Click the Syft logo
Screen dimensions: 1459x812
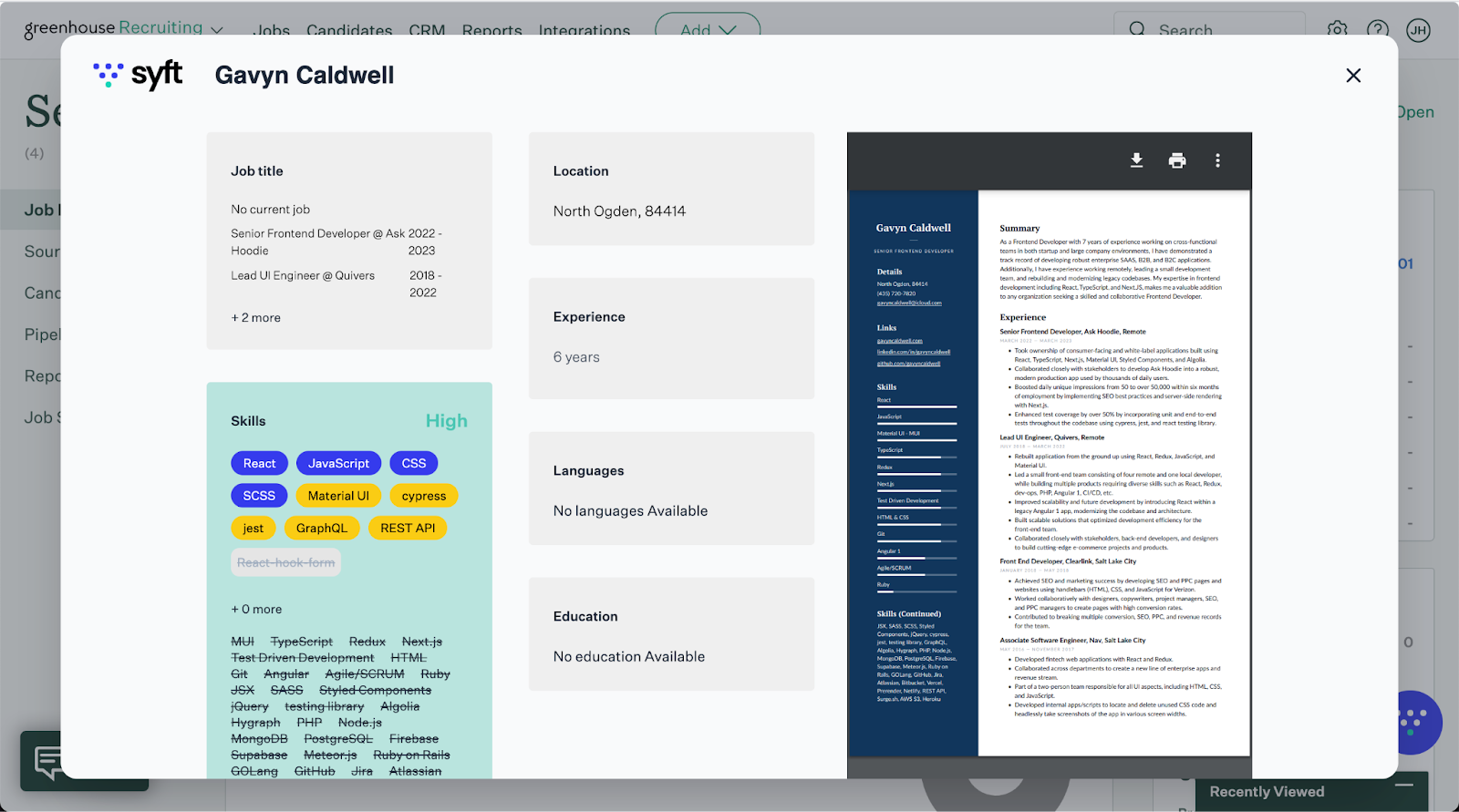[x=139, y=75]
